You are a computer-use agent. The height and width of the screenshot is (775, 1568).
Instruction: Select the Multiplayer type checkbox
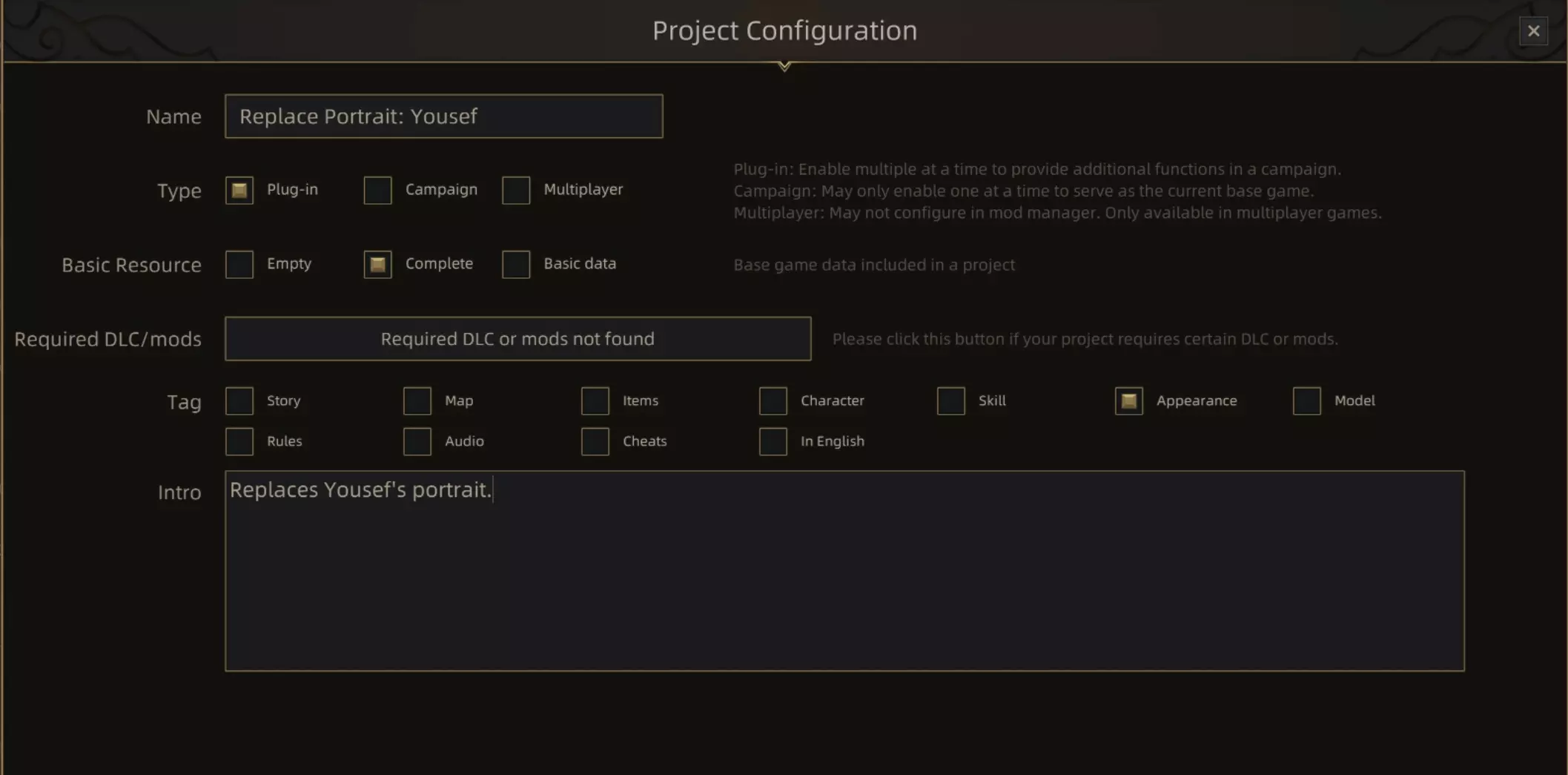pos(516,191)
